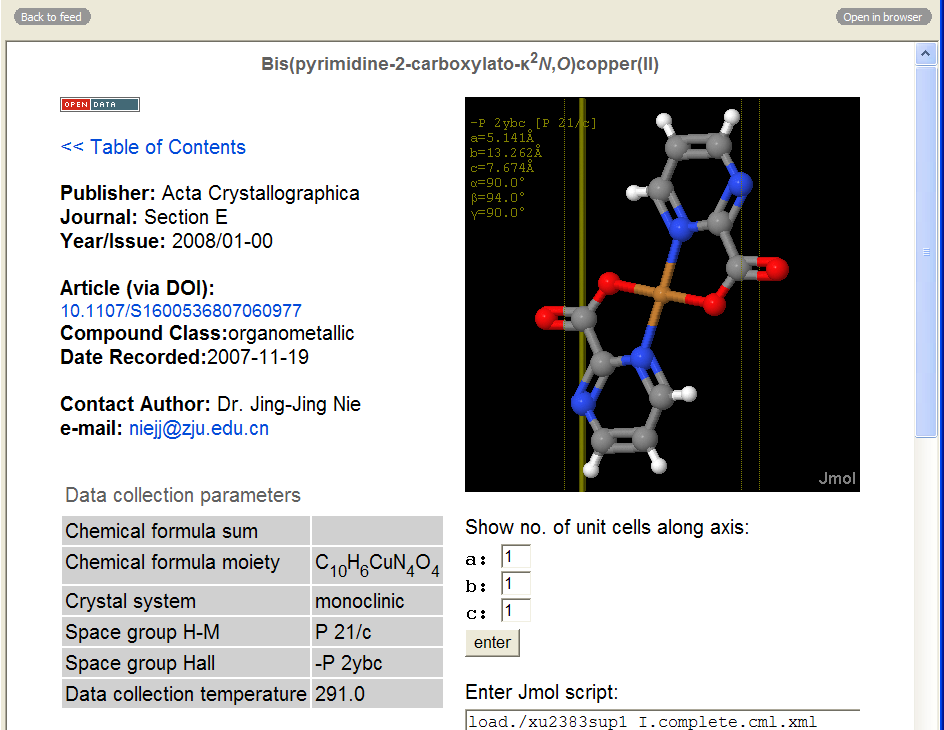Focus the unit cells b-axis field
The image size is (944, 730).
click(515, 584)
